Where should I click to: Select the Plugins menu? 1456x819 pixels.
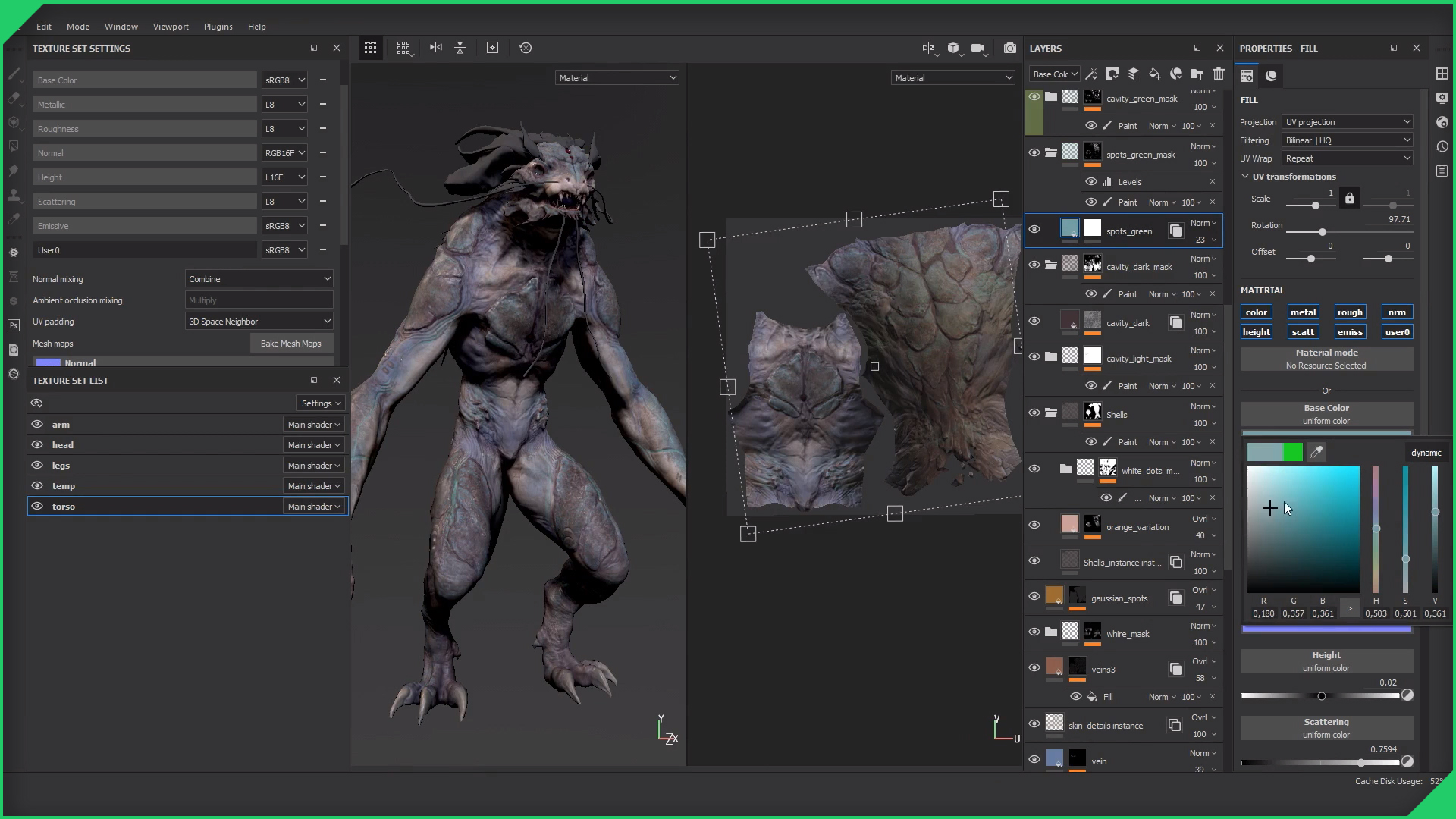(x=218, y=26)
